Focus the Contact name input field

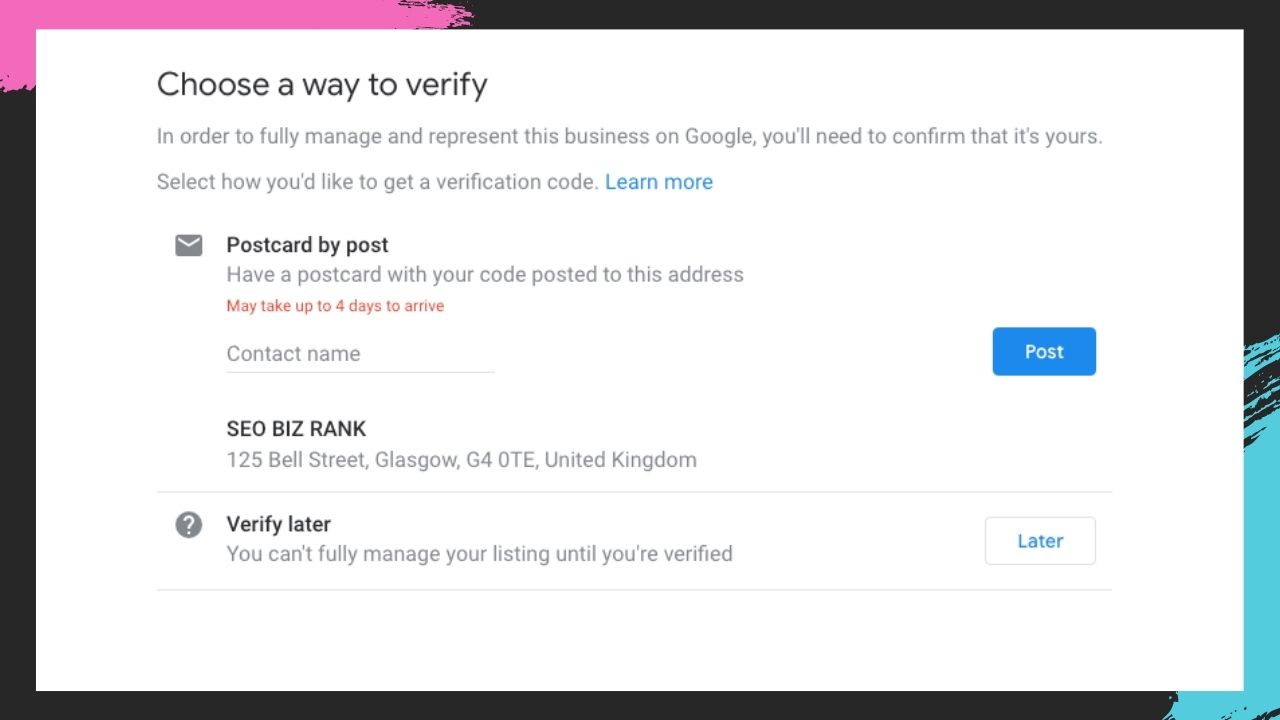pyautogui.click(x=360, y=354)
